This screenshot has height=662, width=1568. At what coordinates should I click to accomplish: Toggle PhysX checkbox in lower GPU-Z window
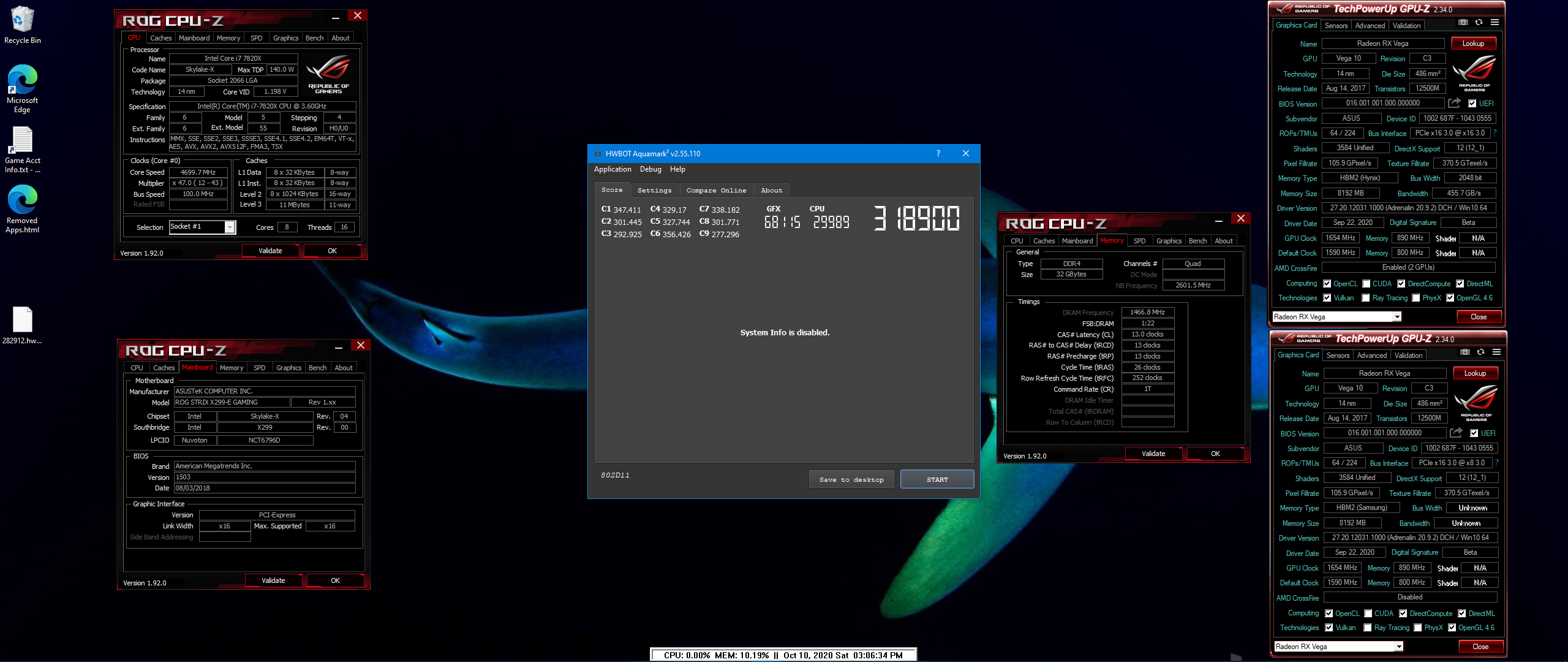pyautogui.click(x=1417, y=628)
